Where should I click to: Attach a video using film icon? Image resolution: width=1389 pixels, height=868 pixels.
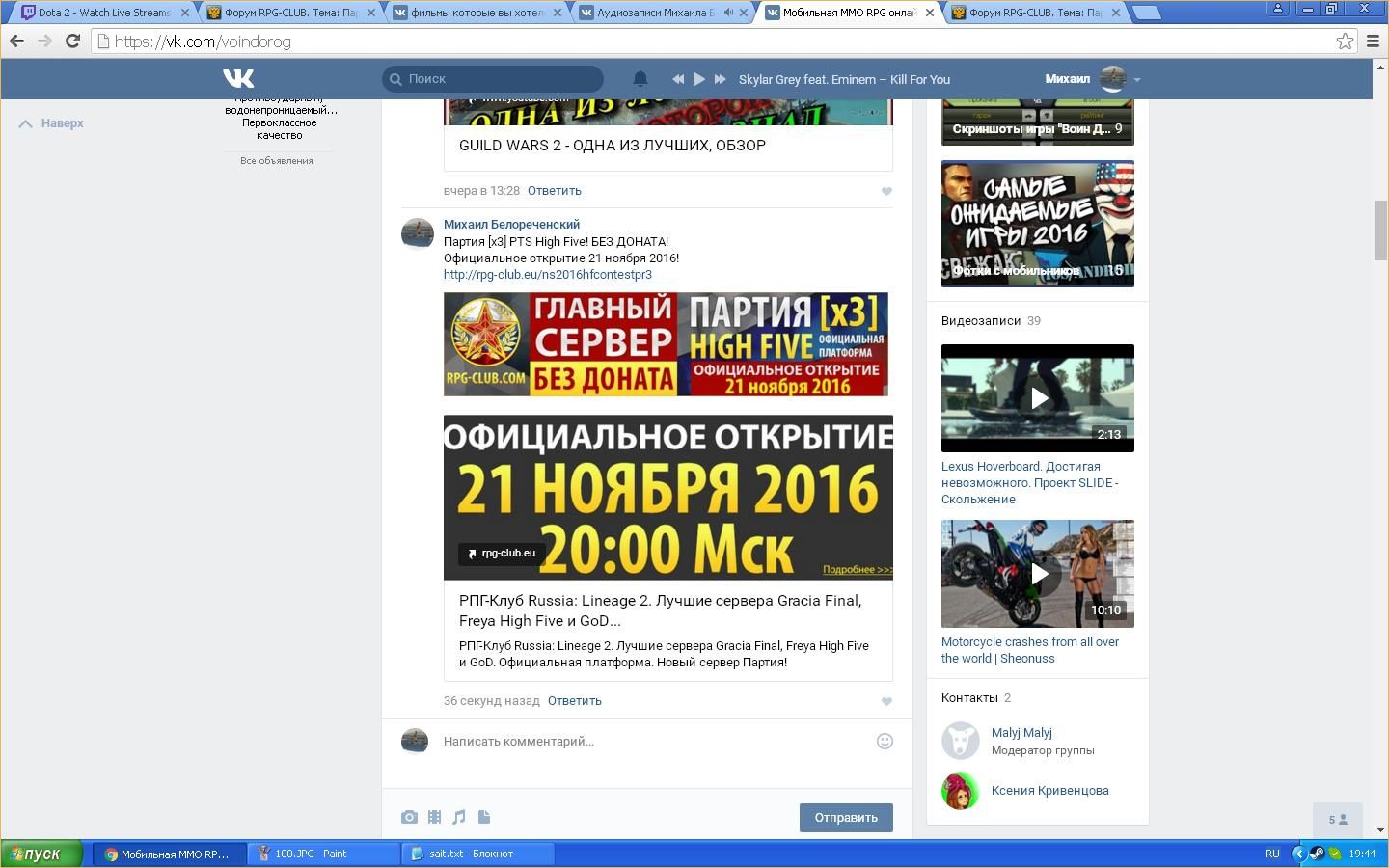click(x=434, y=818)
